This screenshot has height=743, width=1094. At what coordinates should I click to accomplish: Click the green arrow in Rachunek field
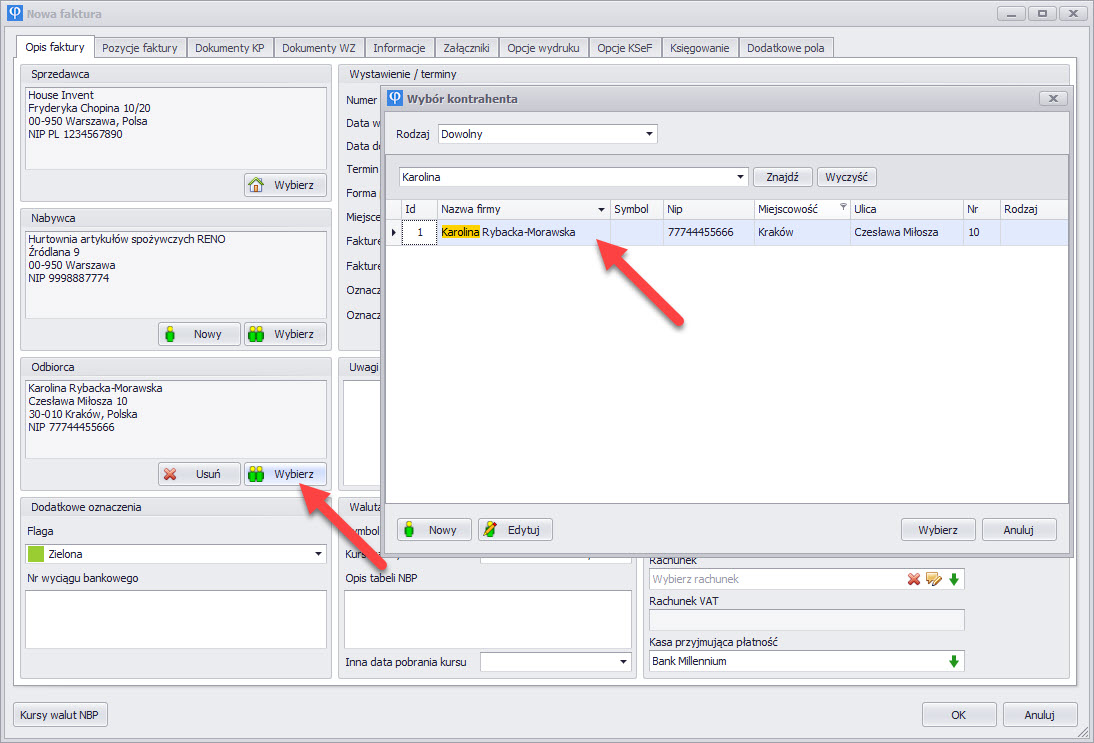pyautogui.click(x=953, y=579)
